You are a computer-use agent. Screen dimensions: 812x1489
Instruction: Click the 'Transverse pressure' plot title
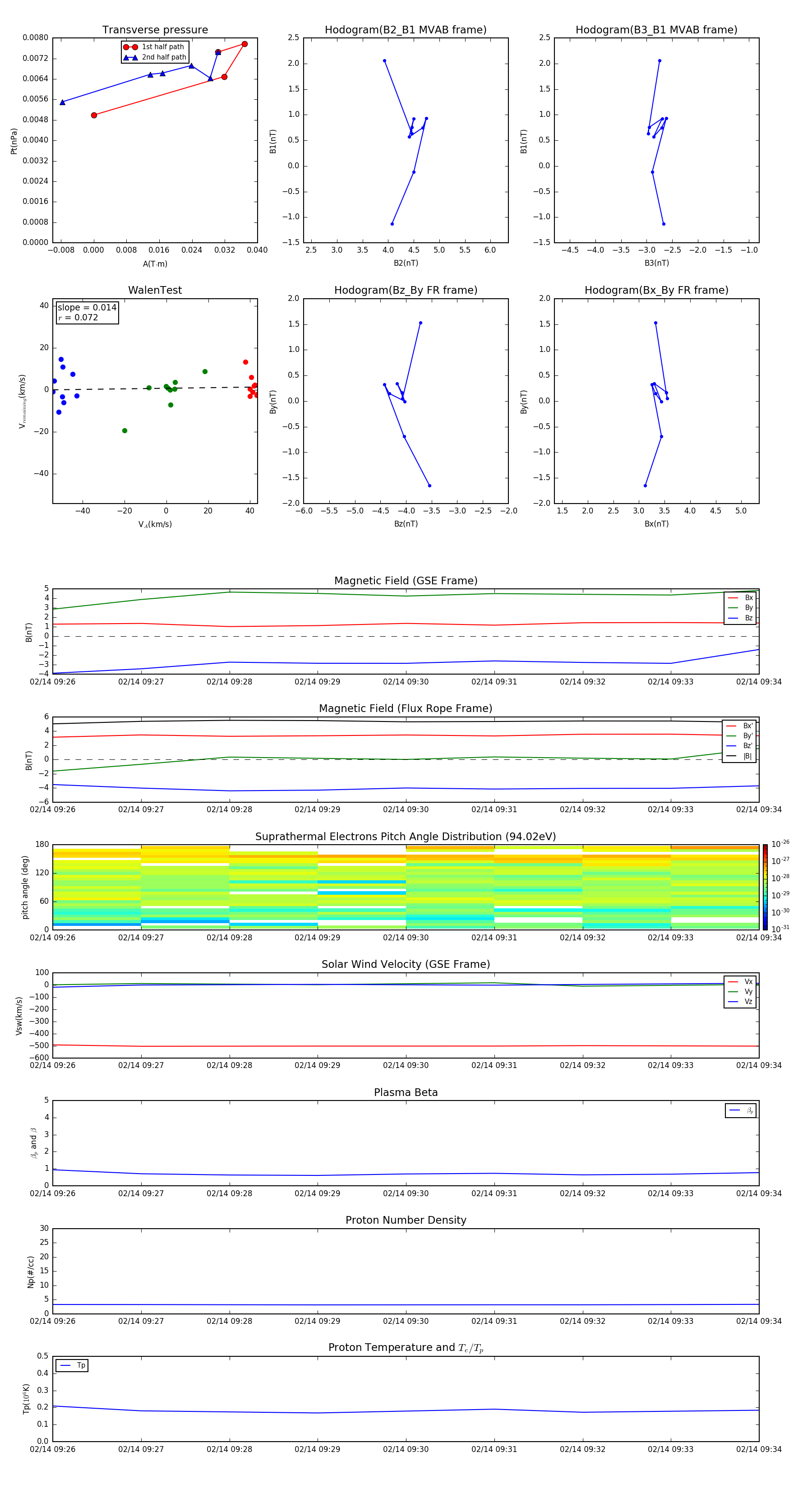pos(155,30)
